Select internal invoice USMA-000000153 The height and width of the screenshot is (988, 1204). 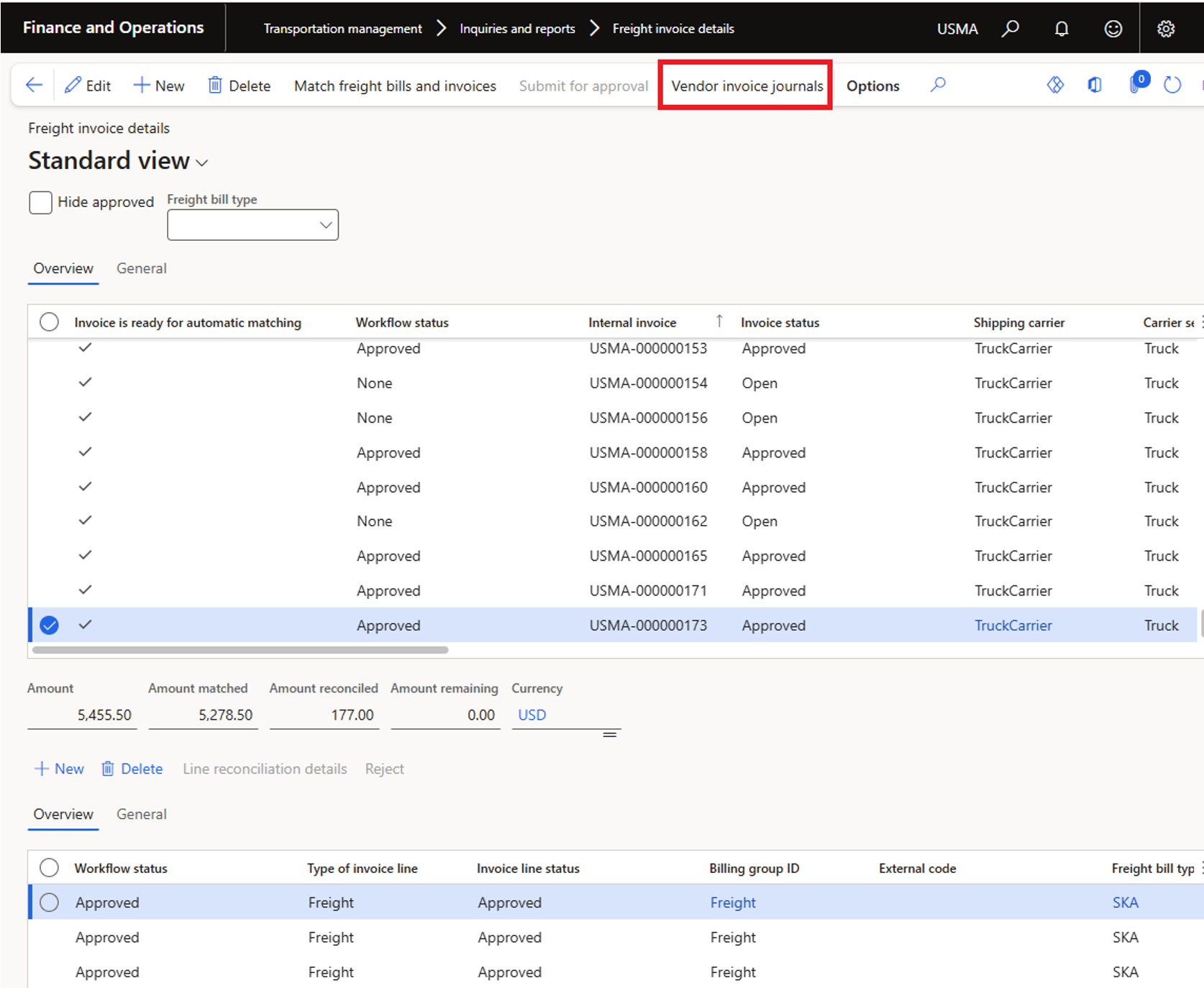tap(648, 348)
